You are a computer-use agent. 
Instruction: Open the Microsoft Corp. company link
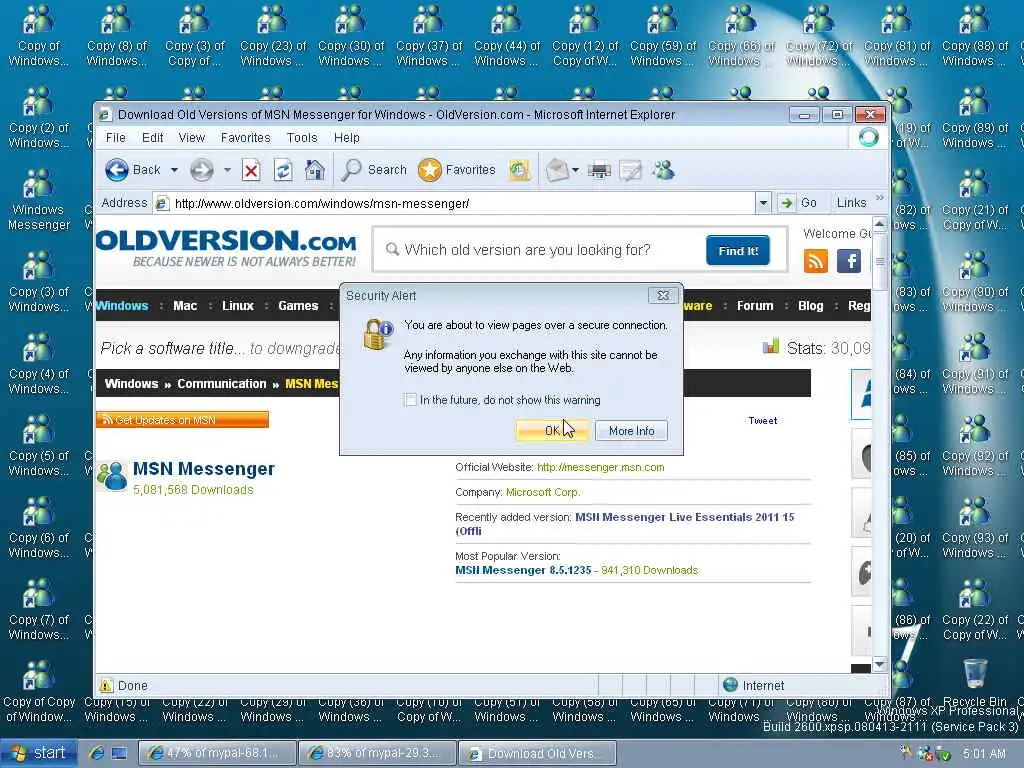(x=543, y=492)
